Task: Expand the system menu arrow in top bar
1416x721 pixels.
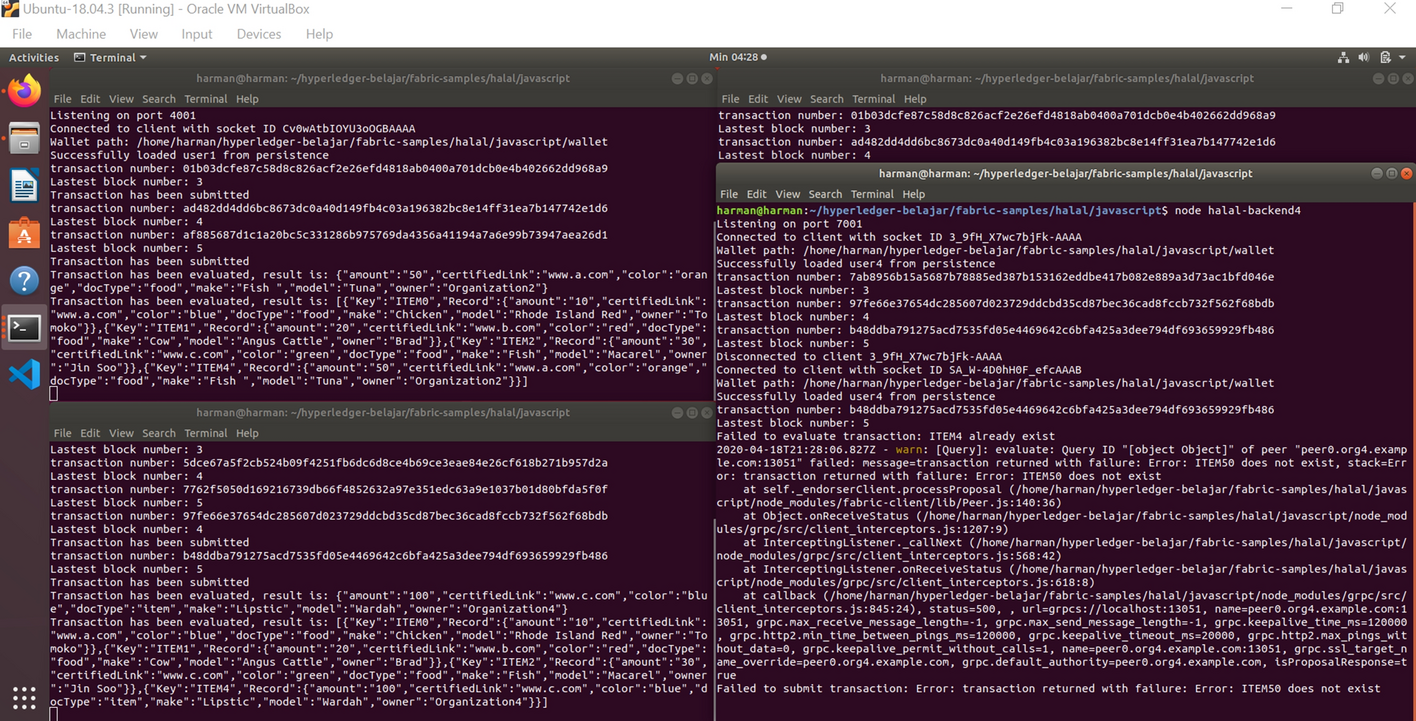Action: tap(1402, 57)
